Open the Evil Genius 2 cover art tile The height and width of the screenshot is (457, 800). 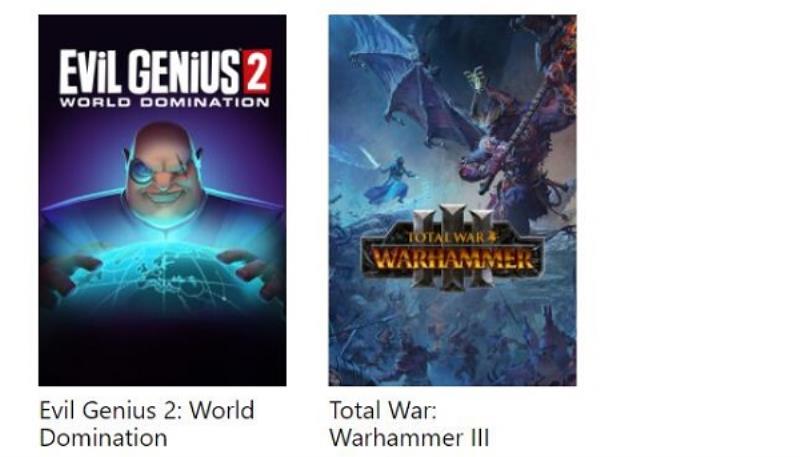[x=162, y=200]
